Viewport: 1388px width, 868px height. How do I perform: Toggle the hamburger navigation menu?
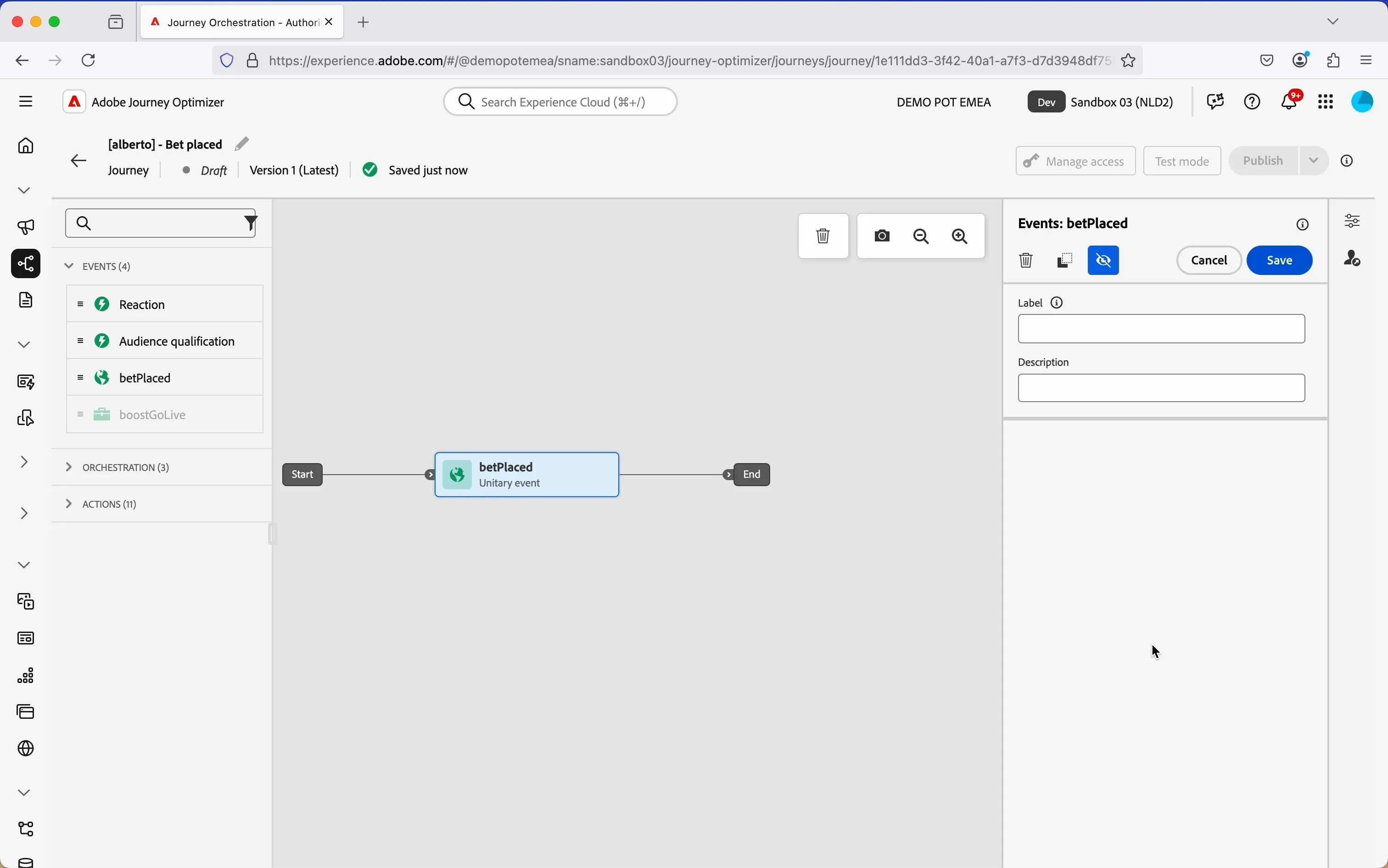tap(26, 101)
